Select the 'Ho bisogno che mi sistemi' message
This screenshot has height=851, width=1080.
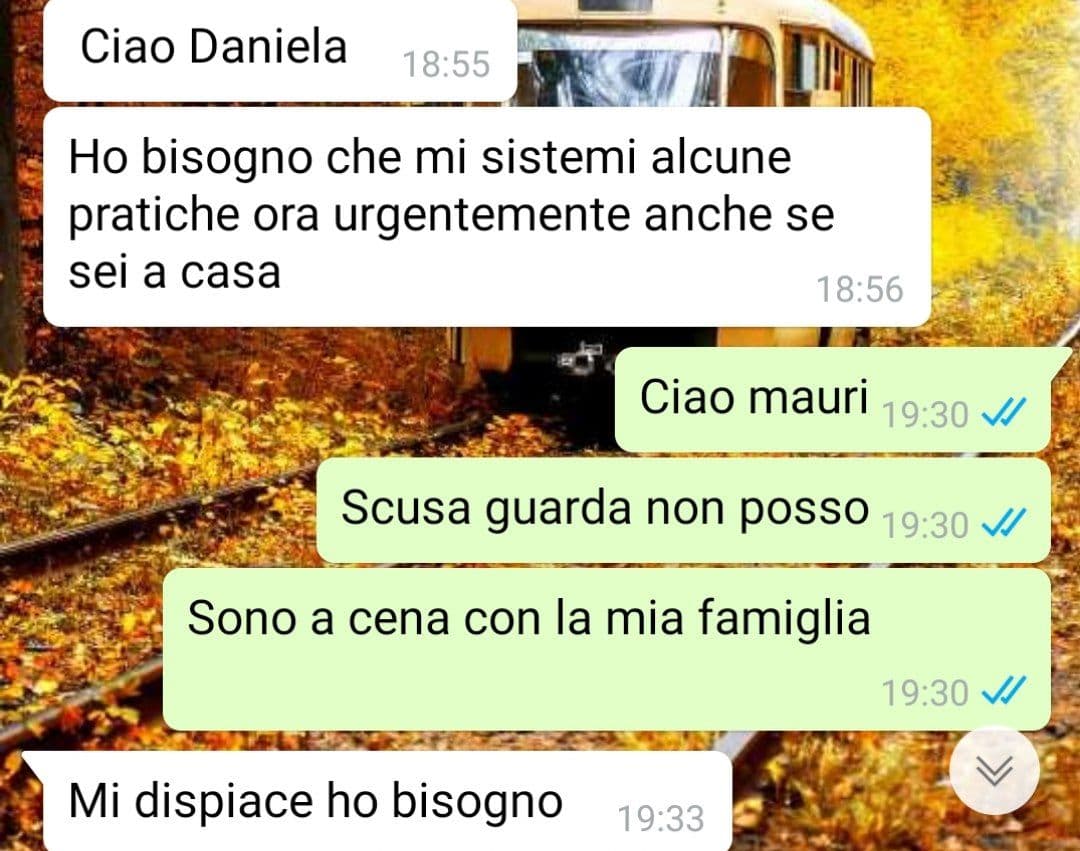[487, 217]
